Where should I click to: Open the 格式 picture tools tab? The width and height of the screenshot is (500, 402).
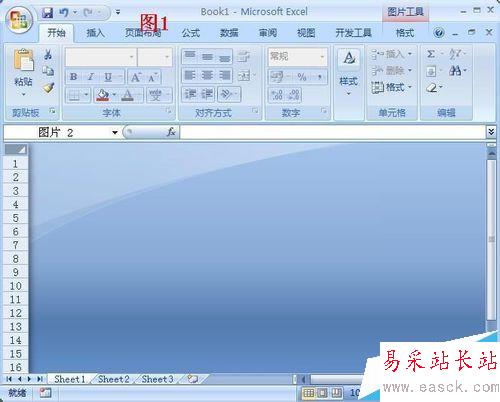point(405,33)
